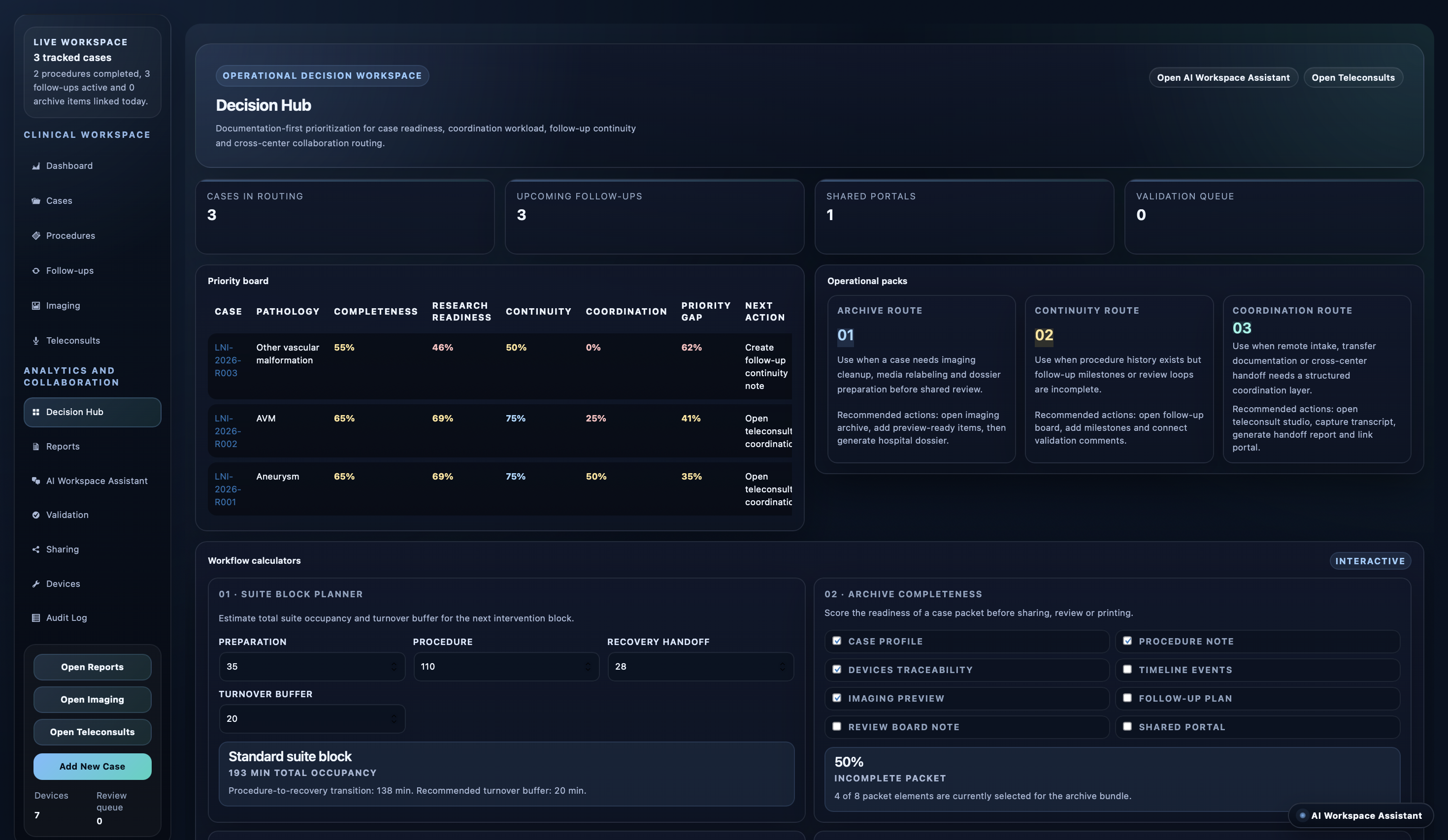Click the Aneurysm pathology cell
The image size is (1448, 840).
(x=278, y=476)
